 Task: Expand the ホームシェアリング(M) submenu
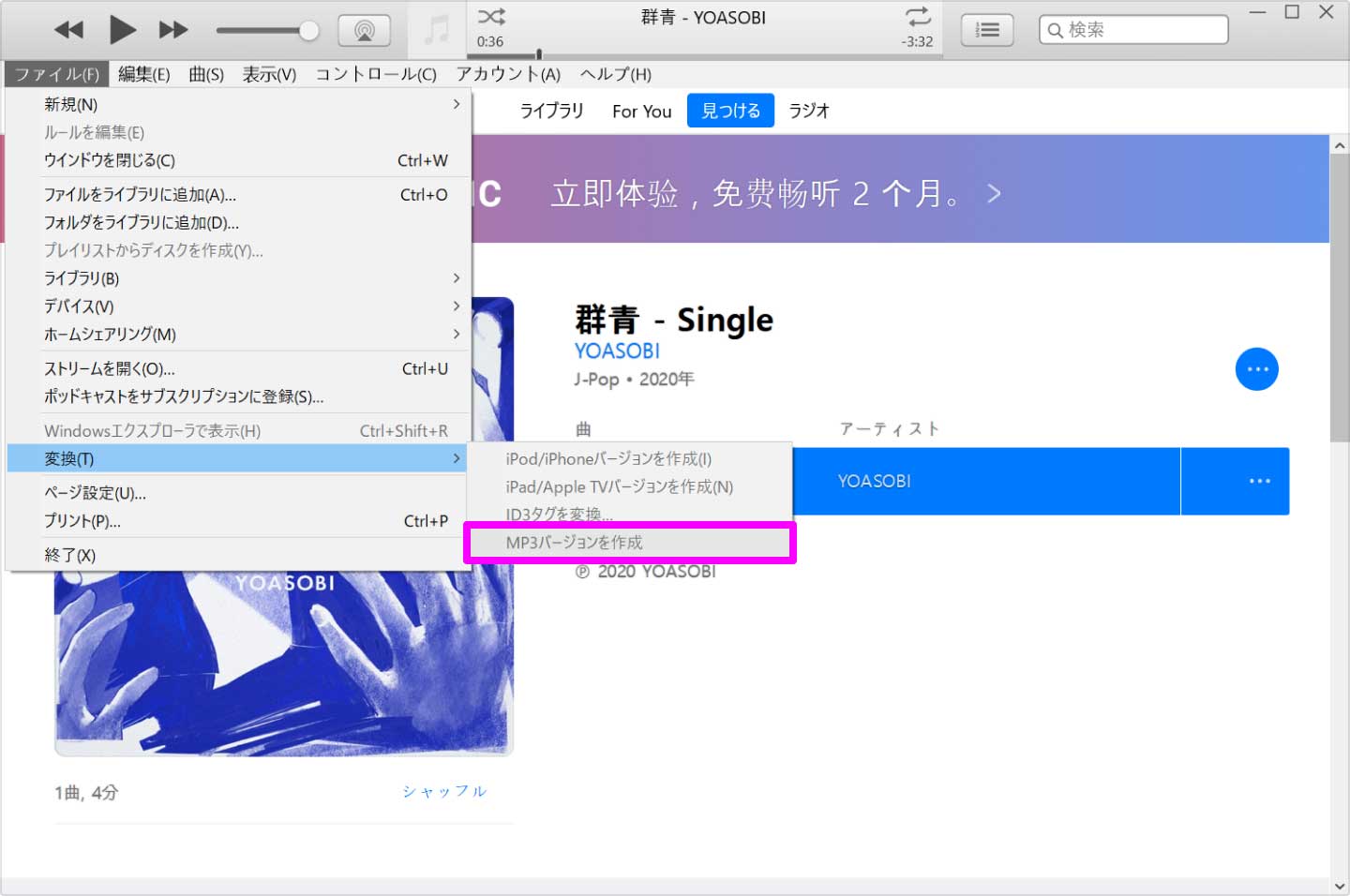coord(238,335)
